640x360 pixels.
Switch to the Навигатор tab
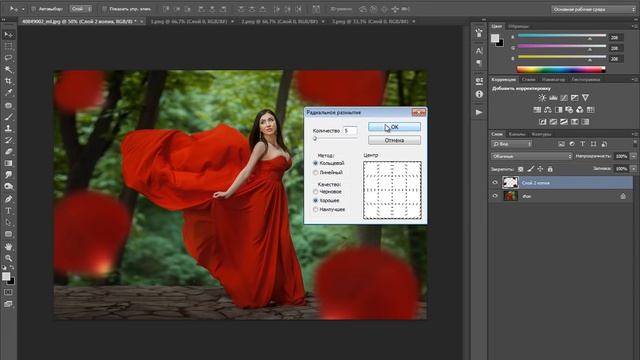coord(553,80)
